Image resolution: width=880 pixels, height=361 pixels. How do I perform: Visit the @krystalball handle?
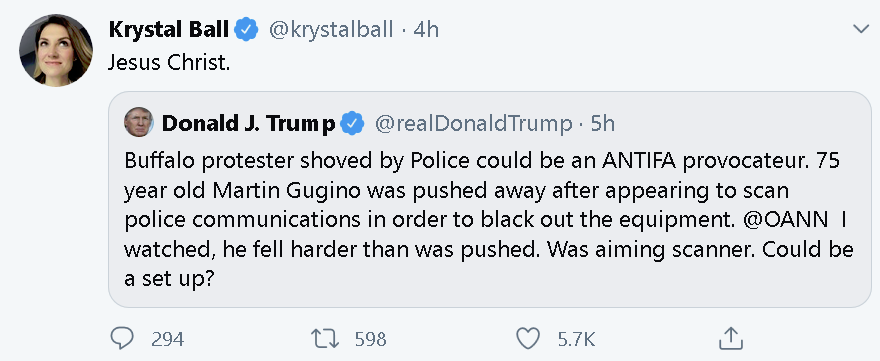331,29
